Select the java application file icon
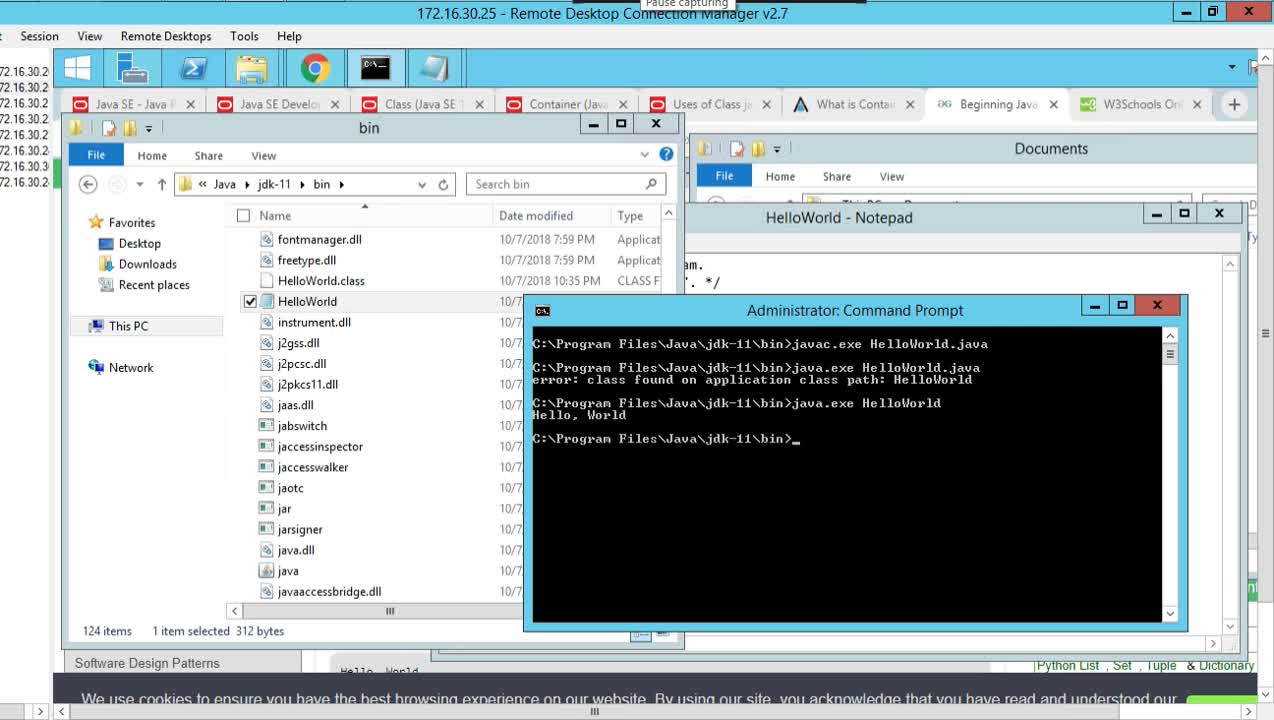 tap(266, 571)
